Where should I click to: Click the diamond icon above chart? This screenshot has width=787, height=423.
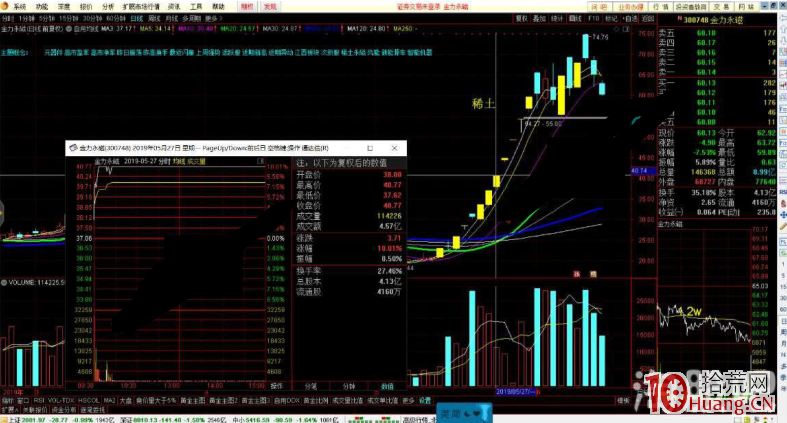coord(617,29)
